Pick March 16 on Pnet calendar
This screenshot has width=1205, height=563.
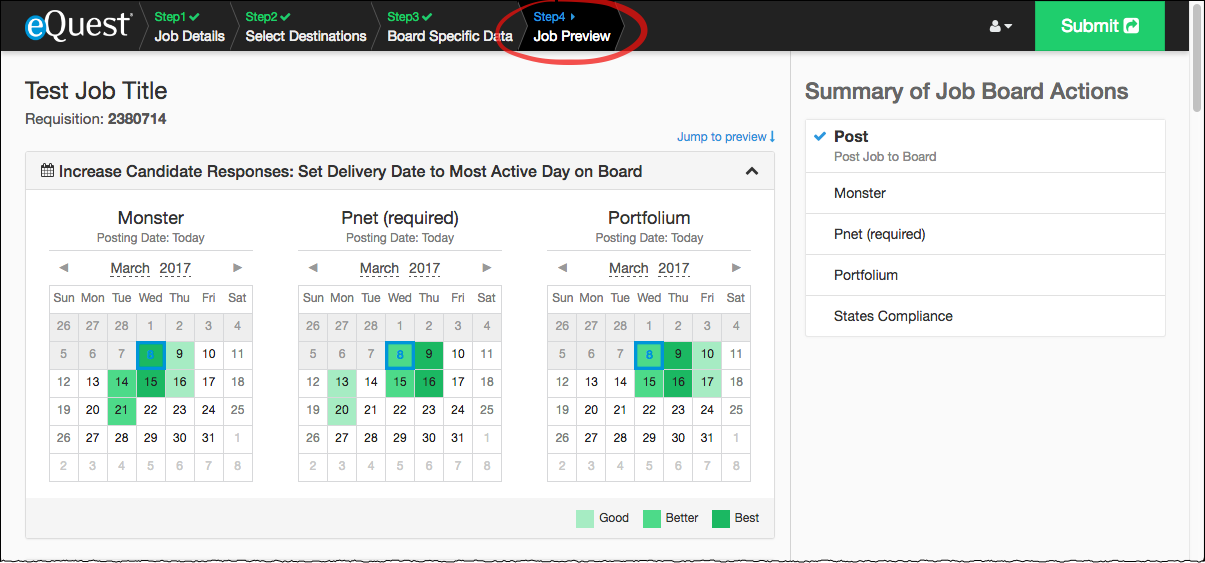(429, 382)
